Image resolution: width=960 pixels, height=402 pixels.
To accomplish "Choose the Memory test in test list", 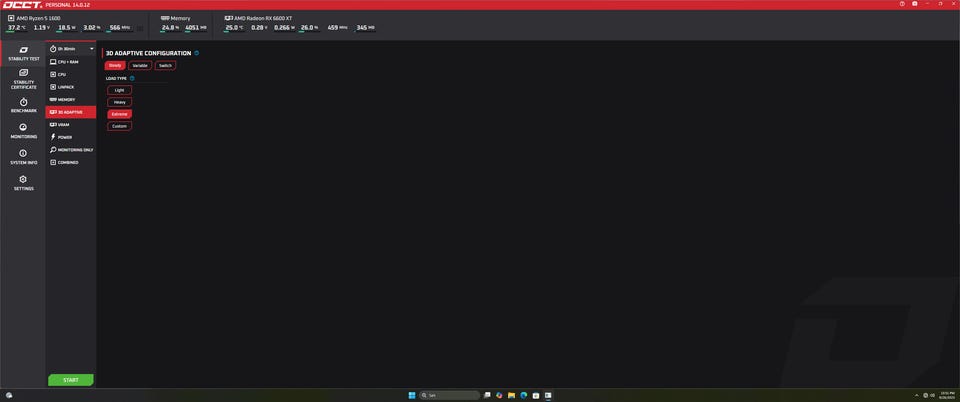I will click(71, 99).
